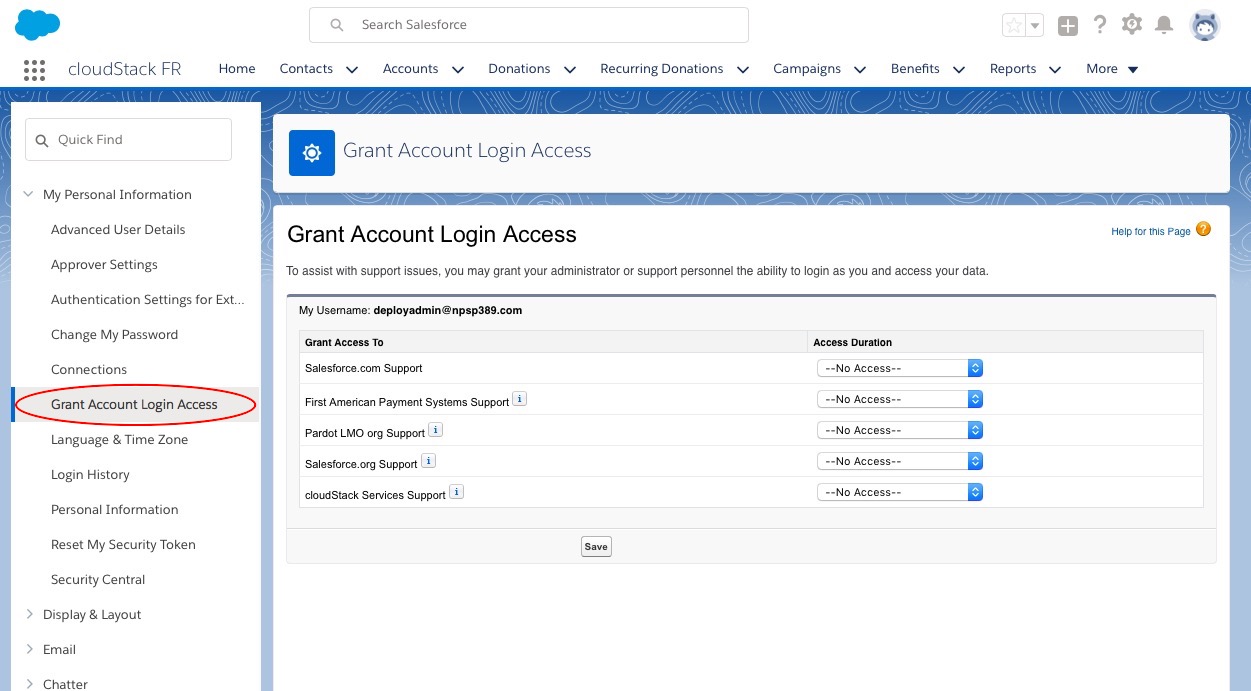The image size is (1251, 691).
Task: Expand the Recurring Donations dropdown chevron
Action: 743,70
